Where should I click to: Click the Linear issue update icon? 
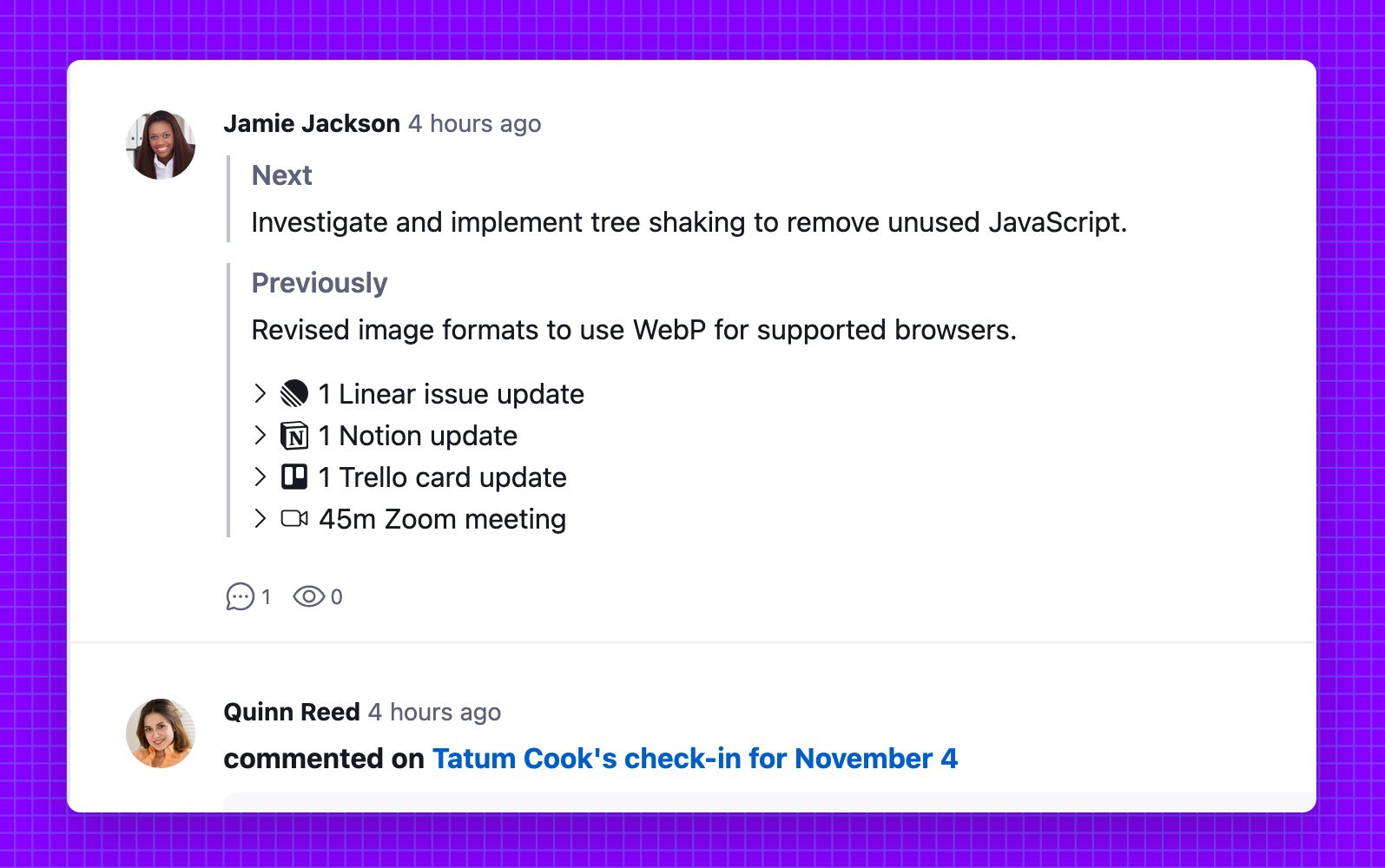click(x=295, y=393)
